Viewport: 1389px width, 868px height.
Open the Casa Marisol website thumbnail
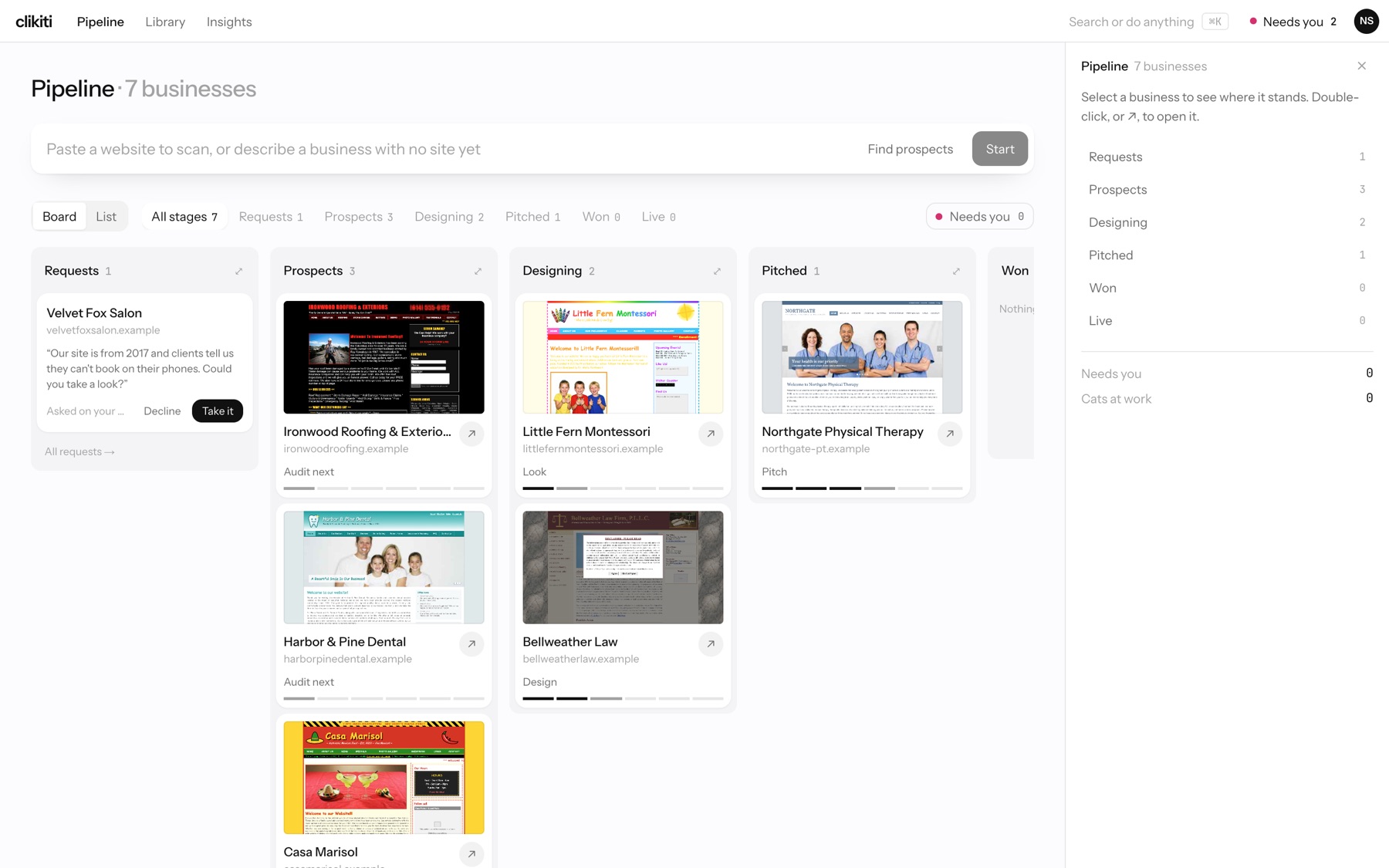[x=384, y=778]
